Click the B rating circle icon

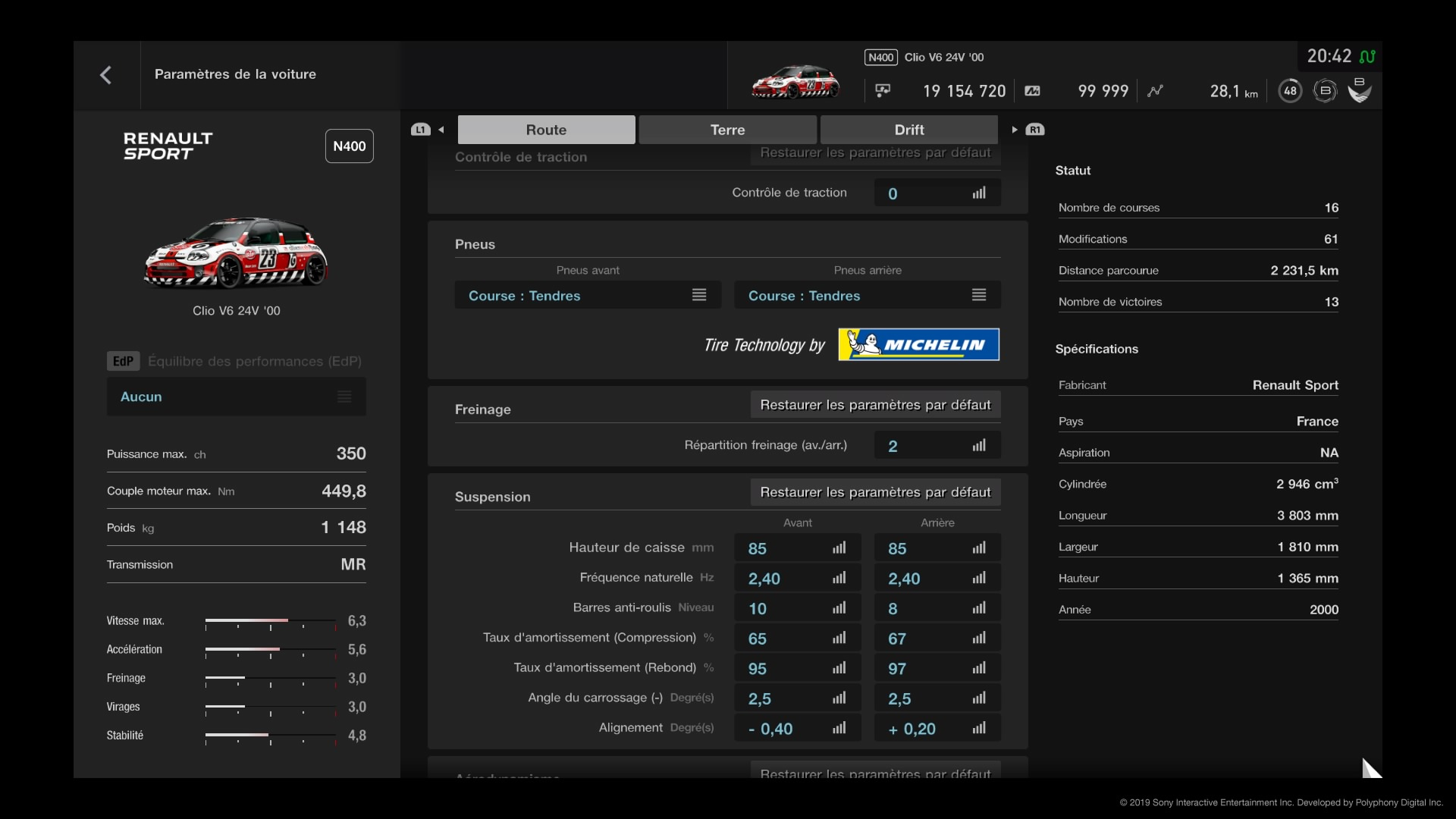(x=1325, y=91)
